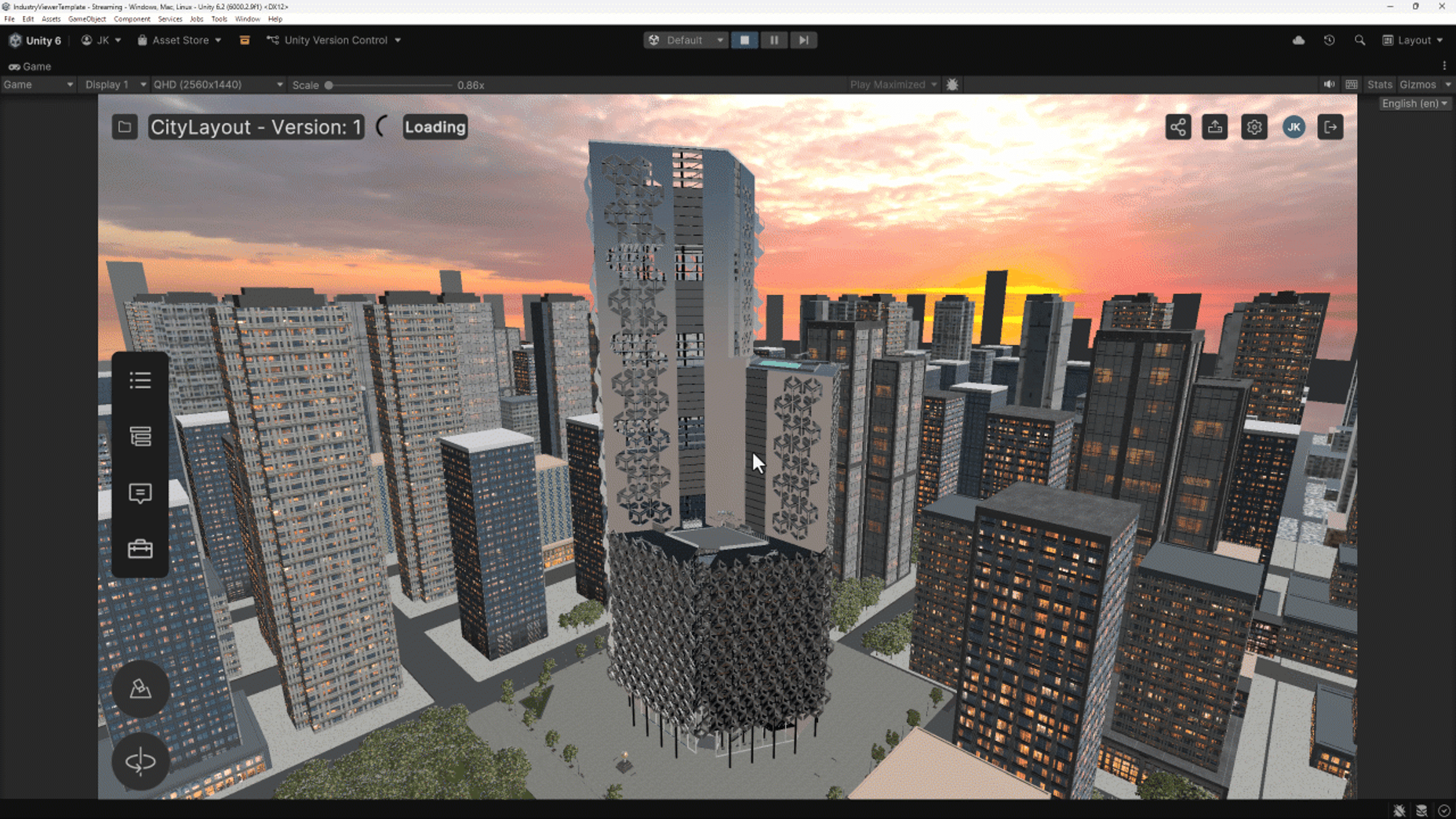The height and width of the screenshot is (819, 1456).
Task: Open the in-game settings gear
Action: (x=1254, y=127)
